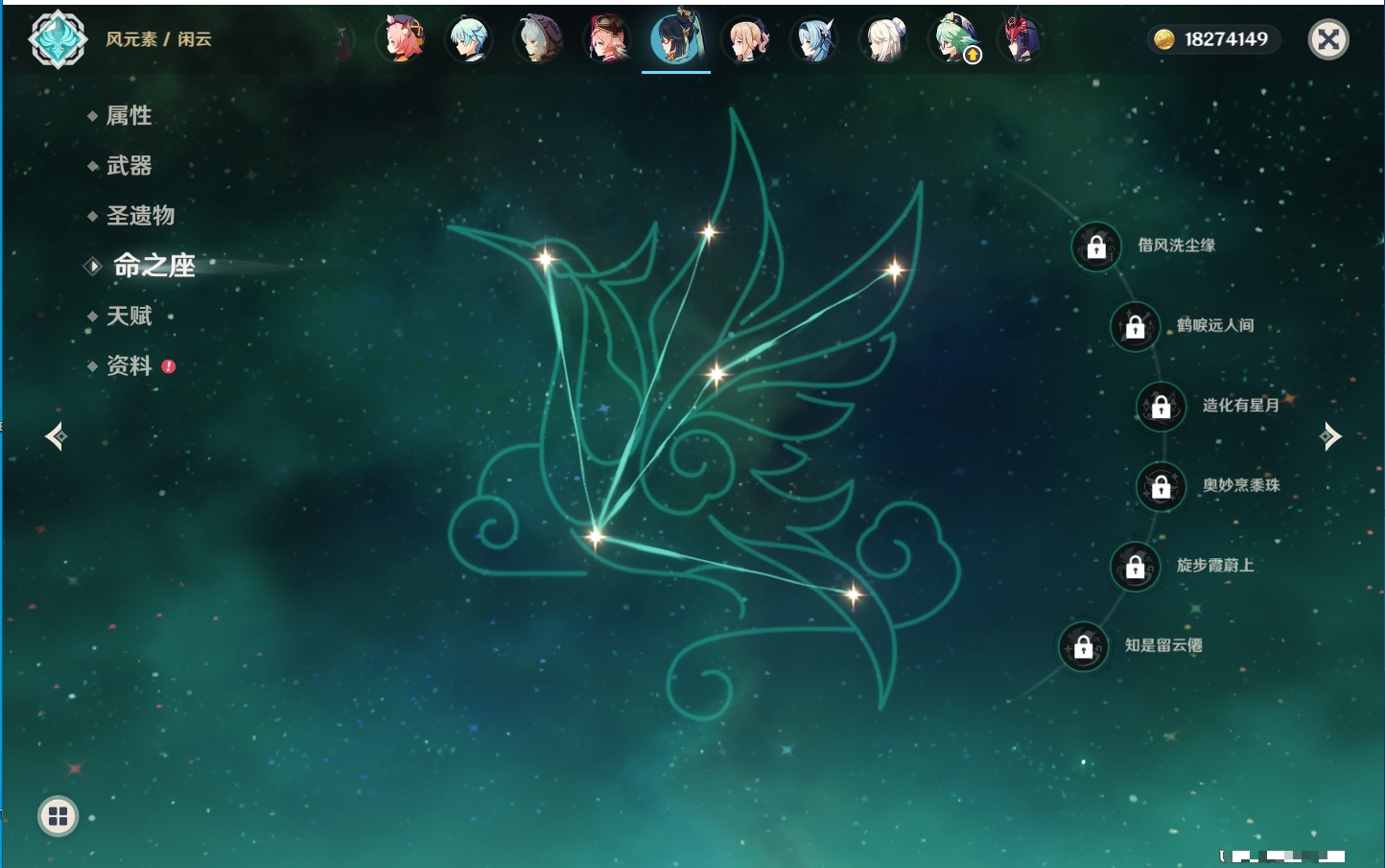
Task: Click the star on the crane's tail feather
Action: point(853,596)
